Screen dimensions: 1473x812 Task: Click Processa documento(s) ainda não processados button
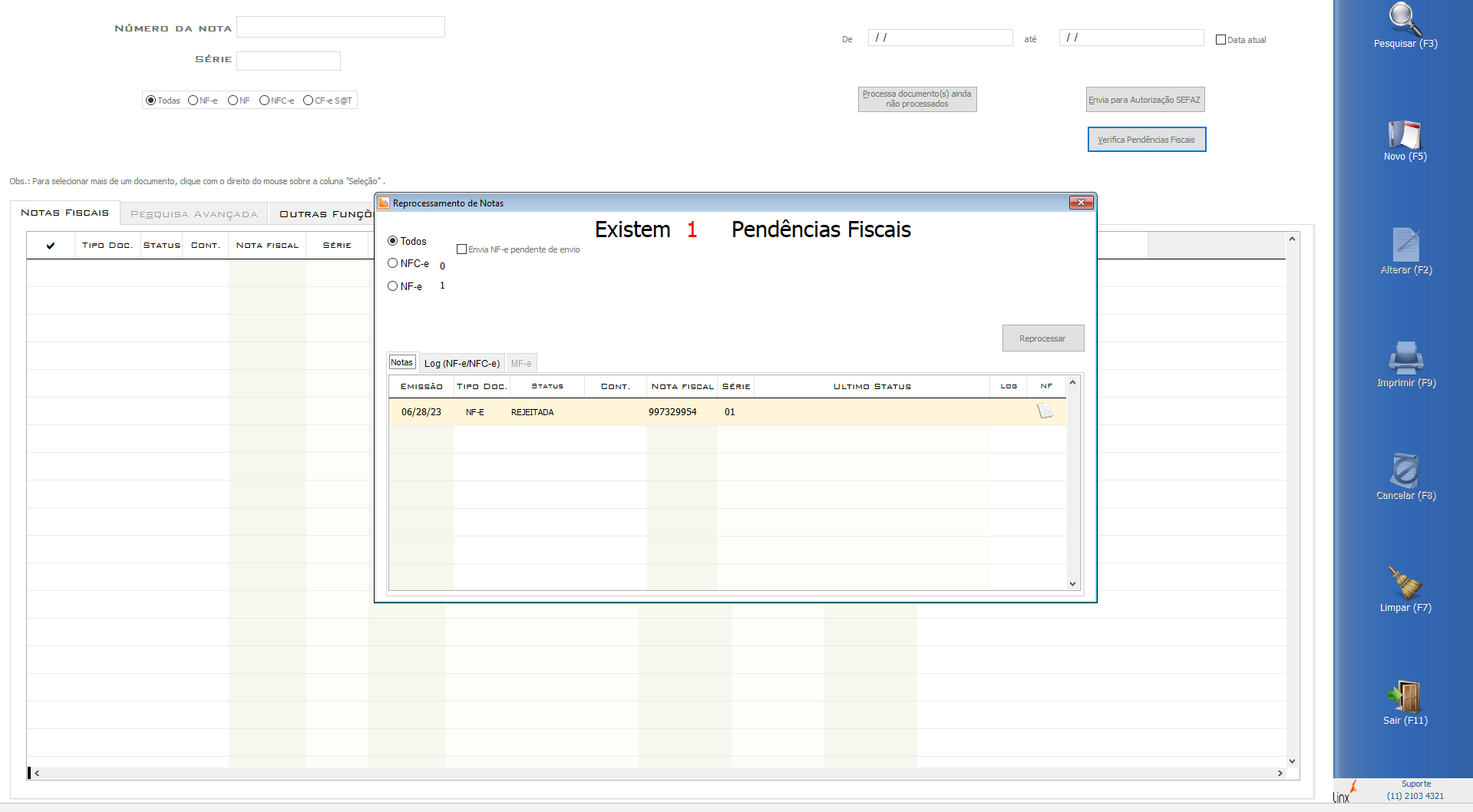coord(917,99)
